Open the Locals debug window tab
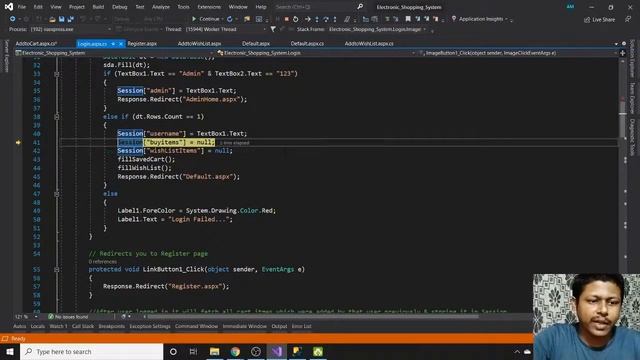This screenshot has width=640, height=360. tap(38, 326)
